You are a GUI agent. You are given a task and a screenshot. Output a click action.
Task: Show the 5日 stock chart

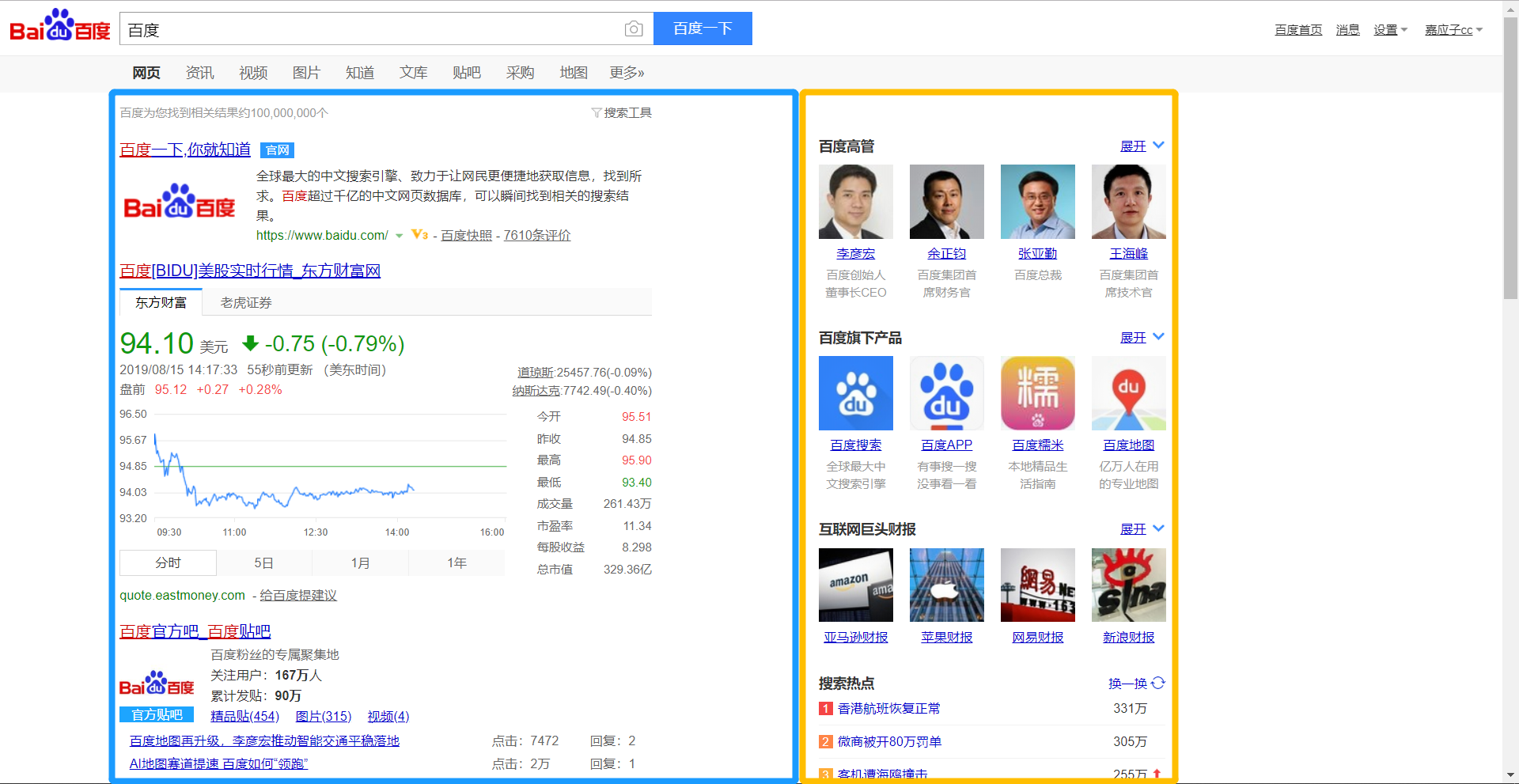click(x=263, y=563)
